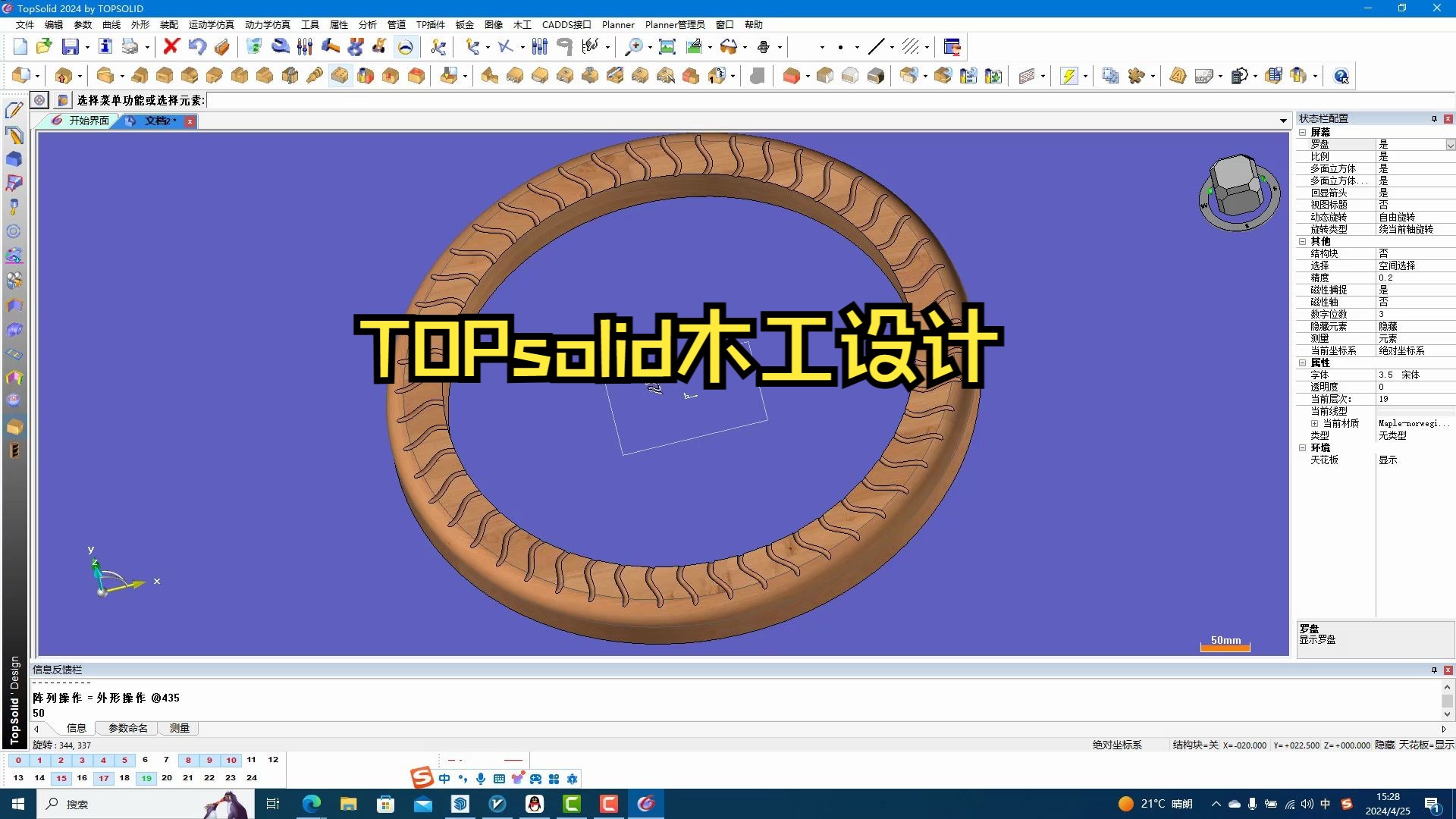The width and height of the screenshot is (1456, 819).
Task: Open the 罗盘 value dropdown arrow
Action: 1450,144
